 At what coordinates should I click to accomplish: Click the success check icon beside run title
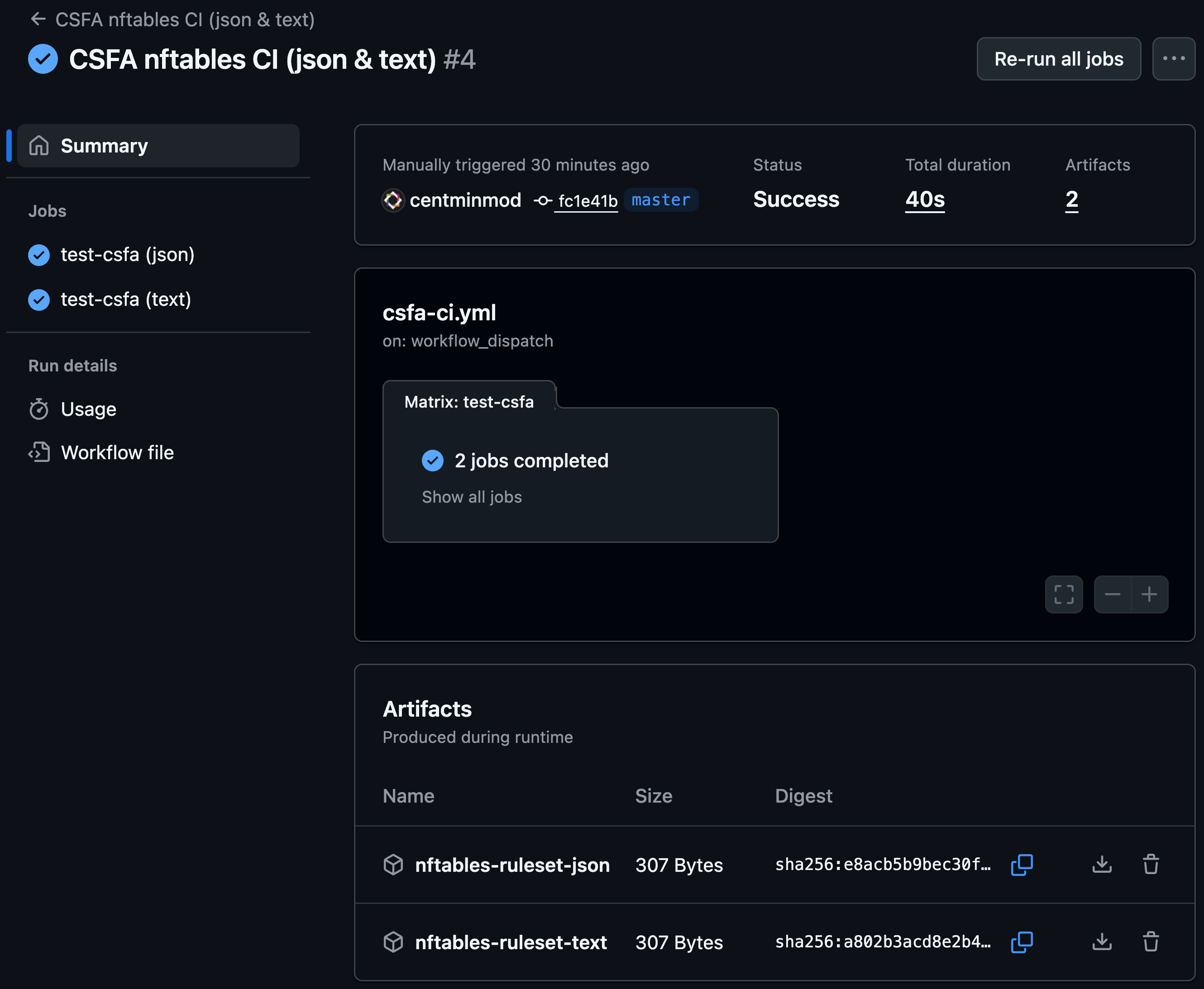point(43,59)
